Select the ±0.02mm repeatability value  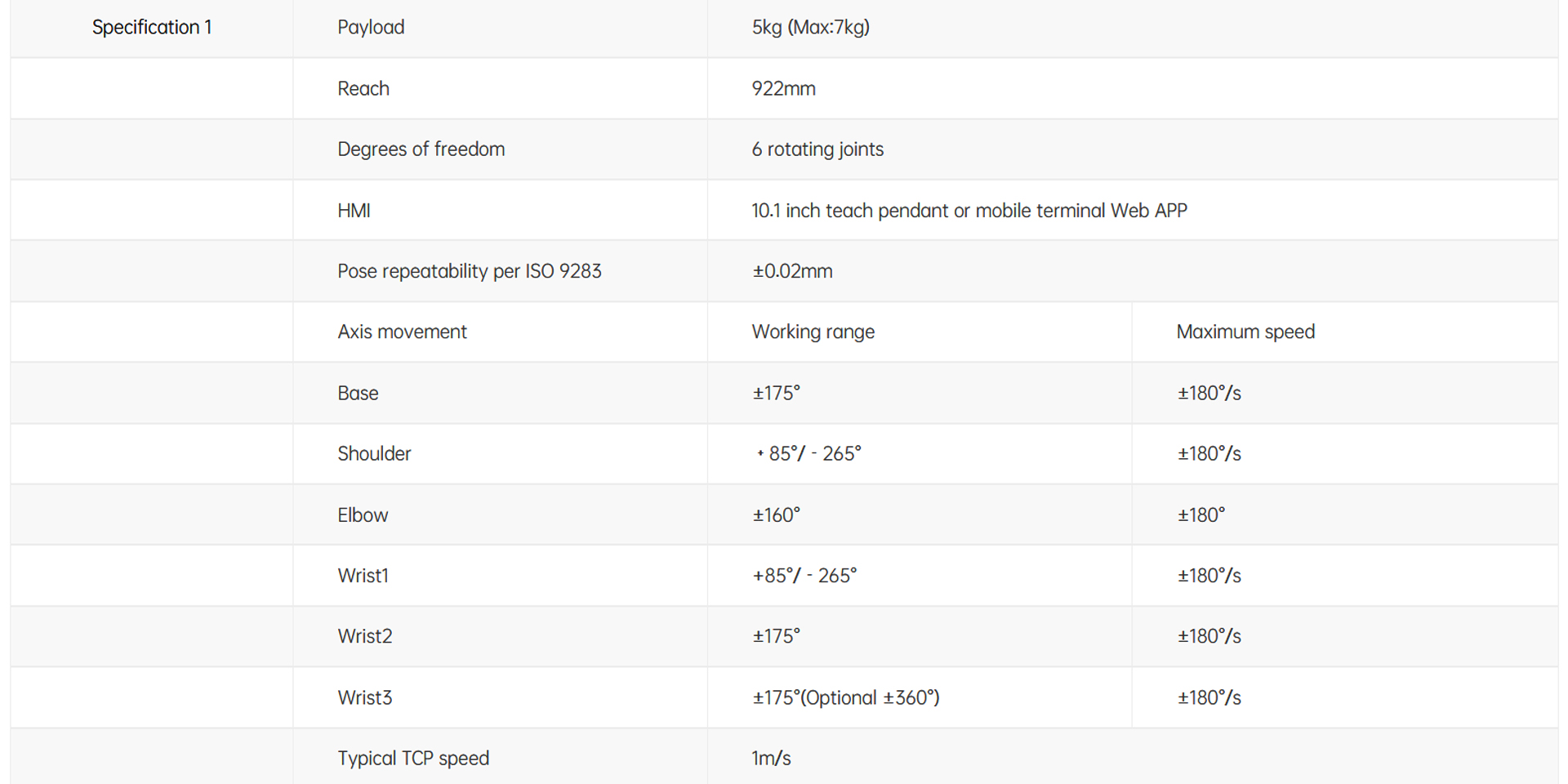point(792,271)
